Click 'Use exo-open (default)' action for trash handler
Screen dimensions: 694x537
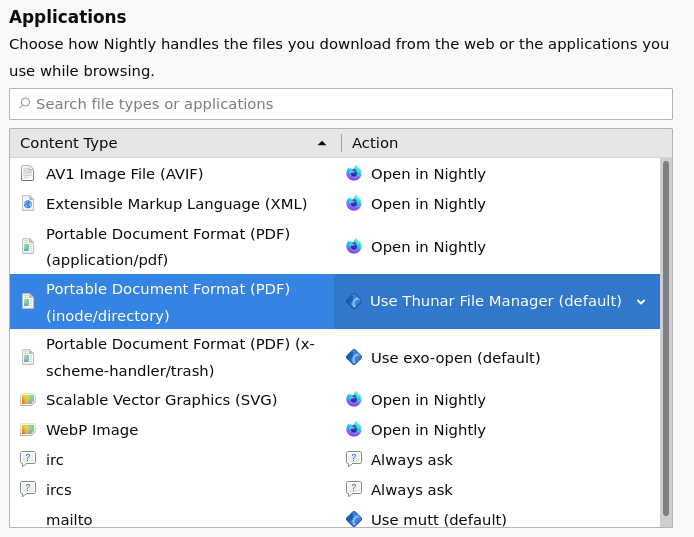tap(455, 358)
